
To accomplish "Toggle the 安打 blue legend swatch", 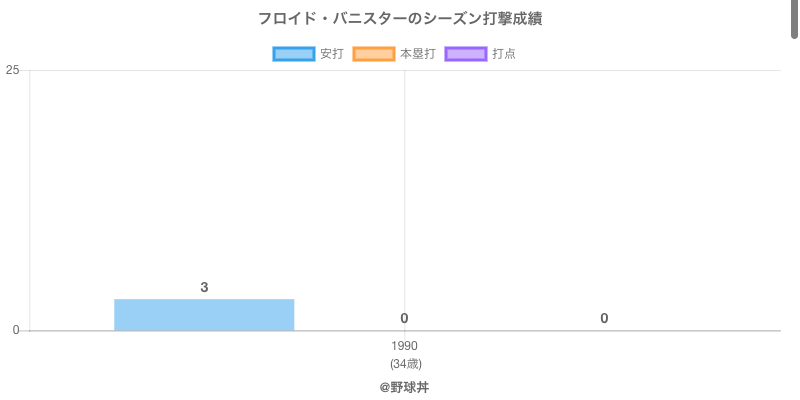I will pyautogui.click(x=294, y=54).
